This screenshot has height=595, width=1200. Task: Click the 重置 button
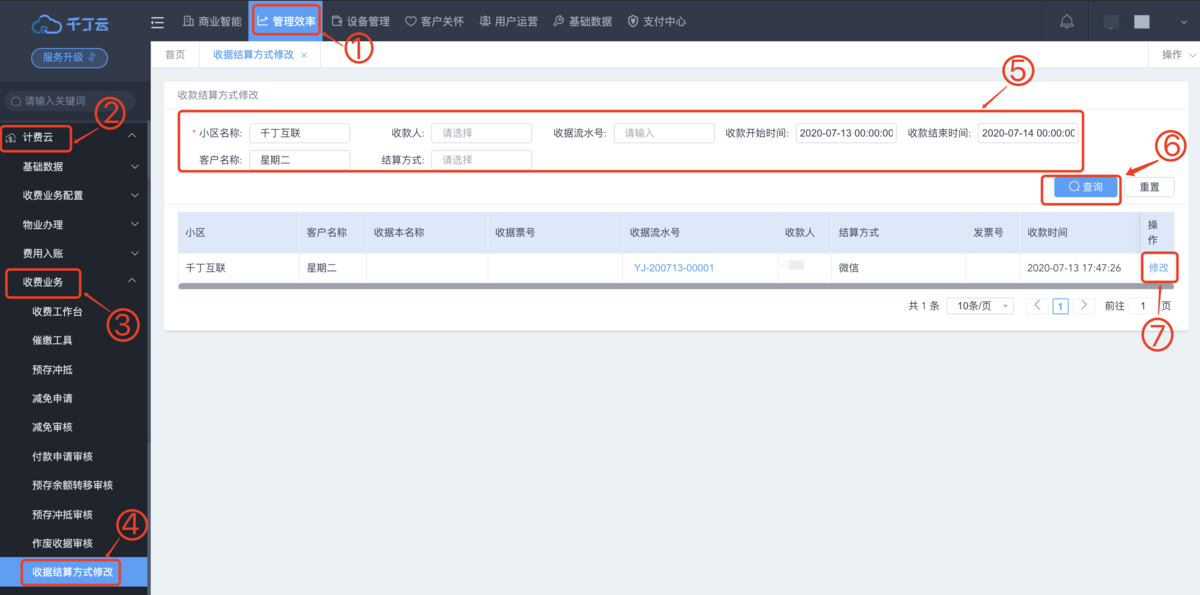(1150, 187)
